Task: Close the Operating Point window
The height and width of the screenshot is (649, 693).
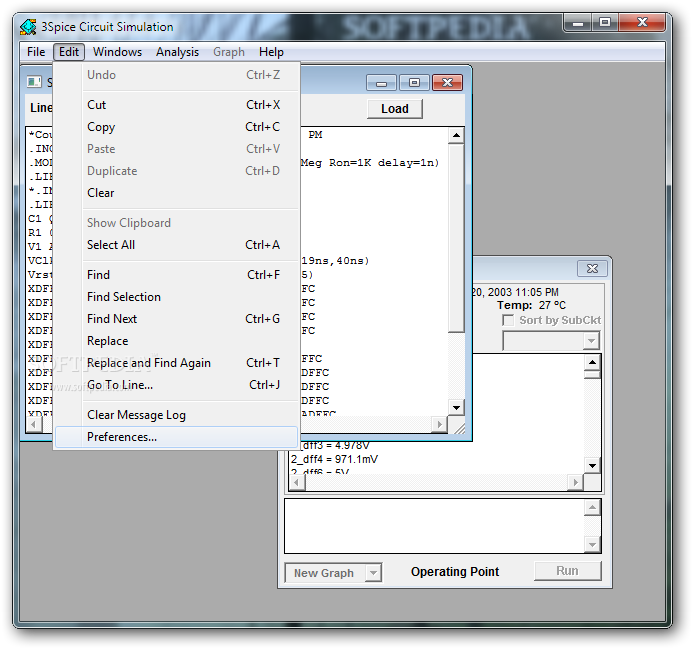Action: [592, 268]
